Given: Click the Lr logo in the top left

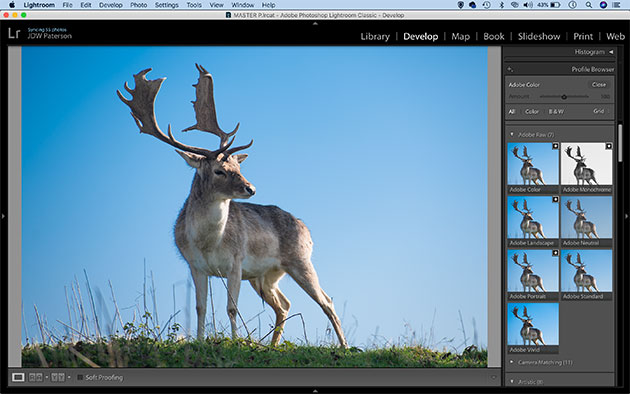Looking at the screenshot, I should point(14,33).
